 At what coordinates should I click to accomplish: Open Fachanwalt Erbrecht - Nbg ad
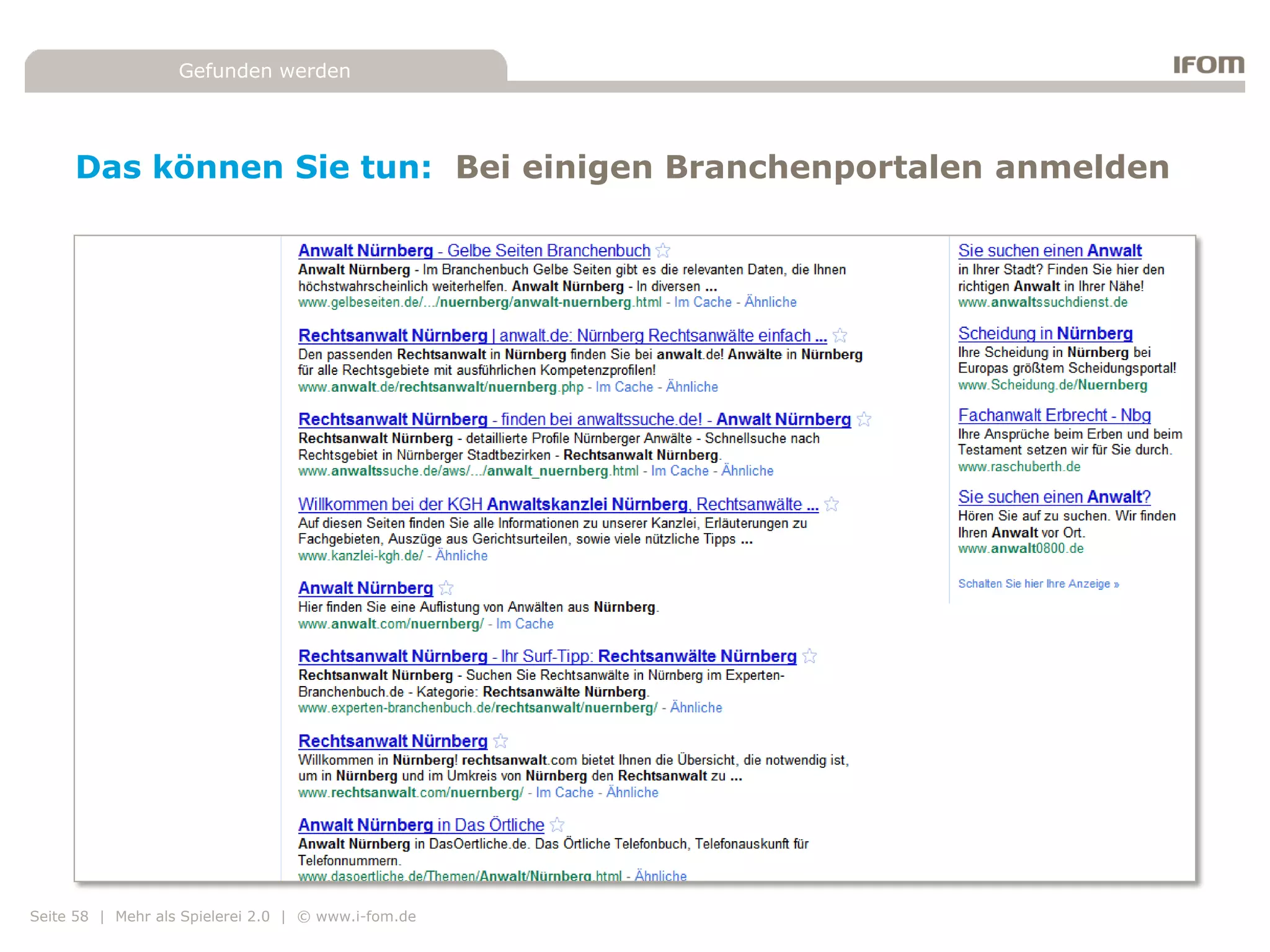pos(1054,415)
